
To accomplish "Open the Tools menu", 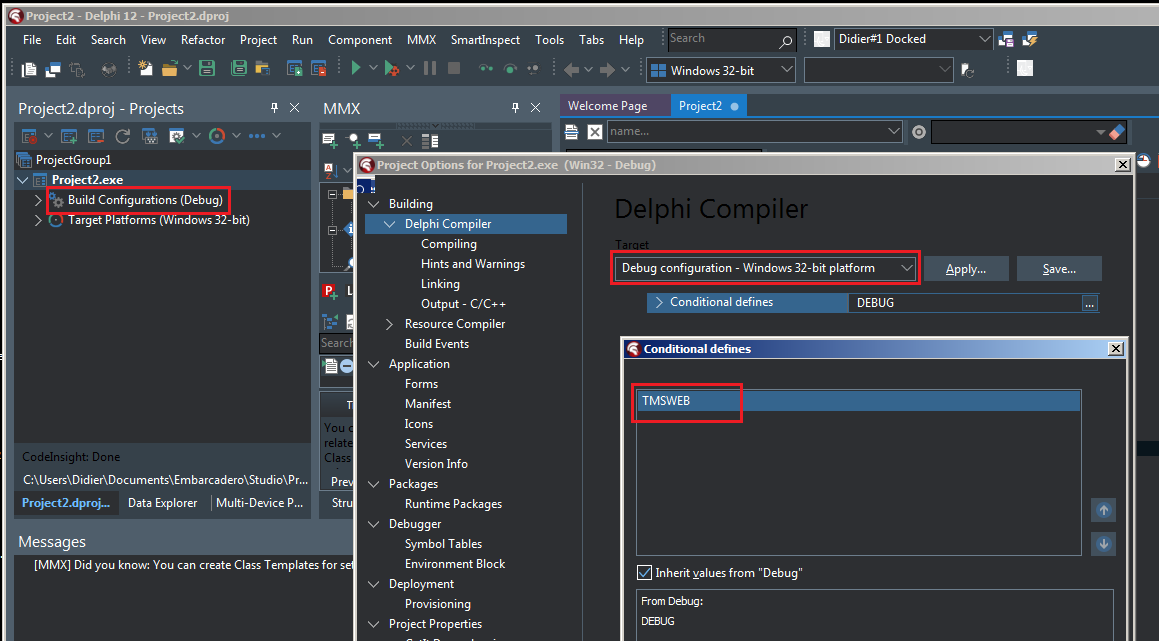I will coord(549,40).
